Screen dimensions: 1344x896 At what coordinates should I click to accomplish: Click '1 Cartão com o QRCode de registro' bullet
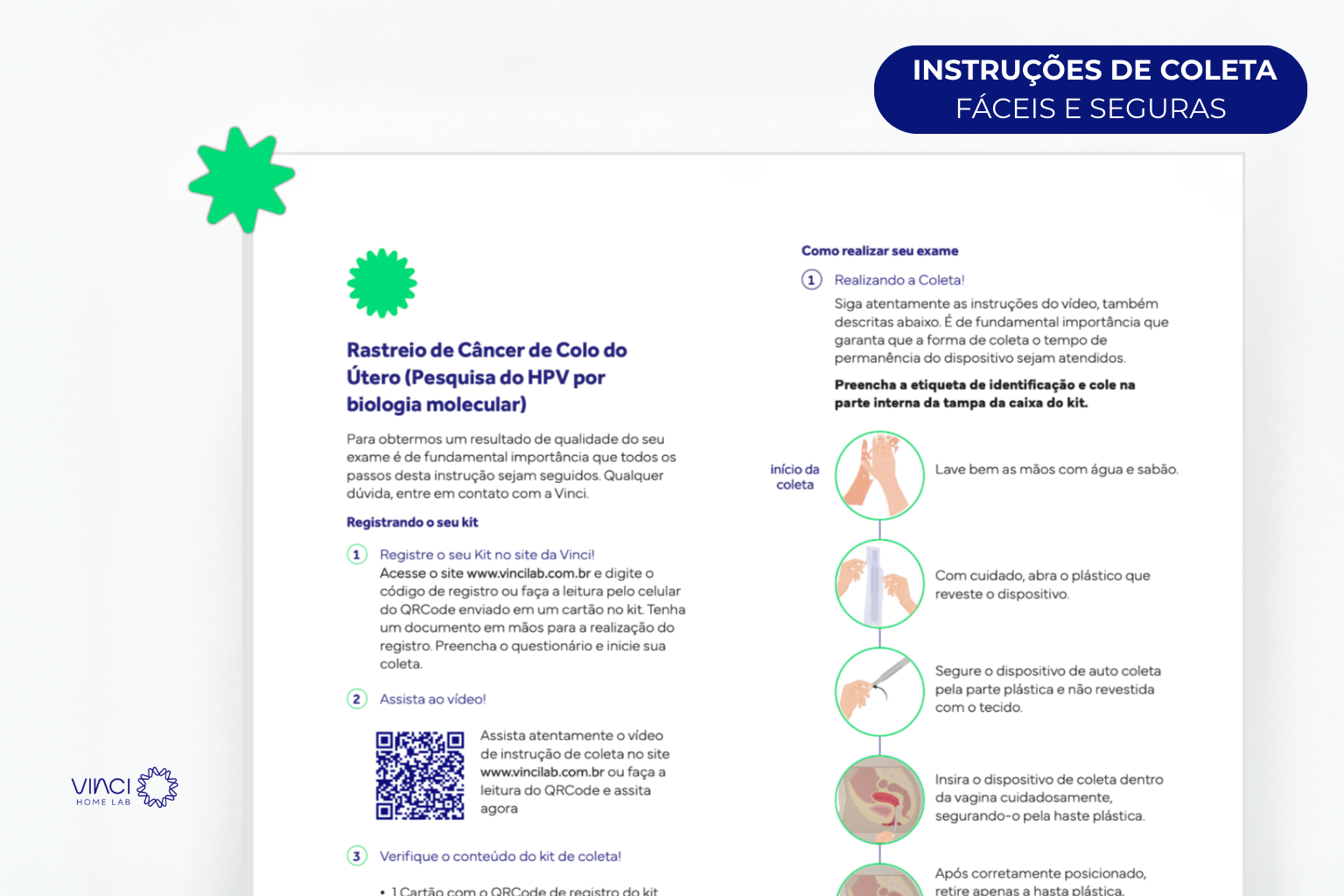519,890
